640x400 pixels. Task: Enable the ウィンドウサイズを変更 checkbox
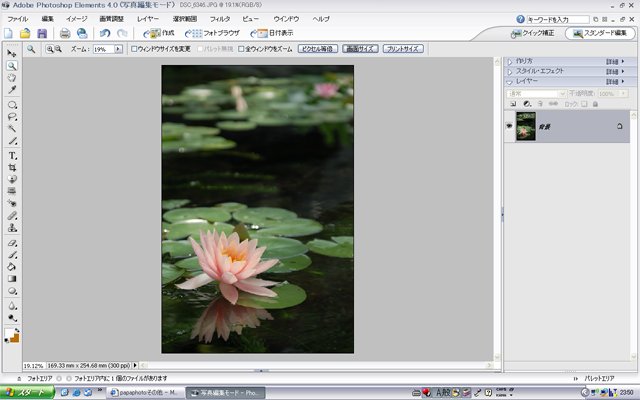[x=134, y=49]
